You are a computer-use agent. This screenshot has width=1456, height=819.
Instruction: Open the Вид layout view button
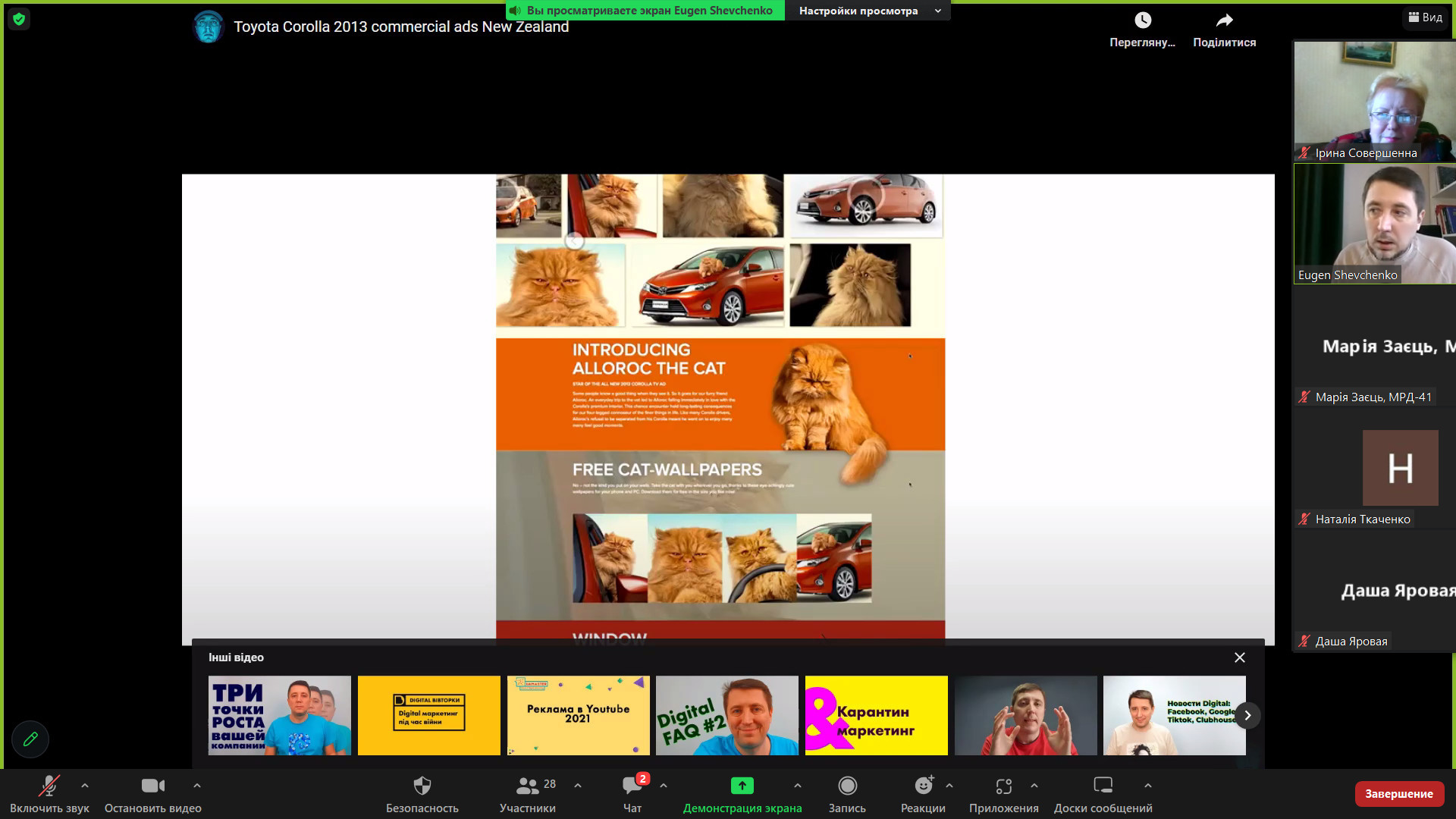[x=1425, y=17]
